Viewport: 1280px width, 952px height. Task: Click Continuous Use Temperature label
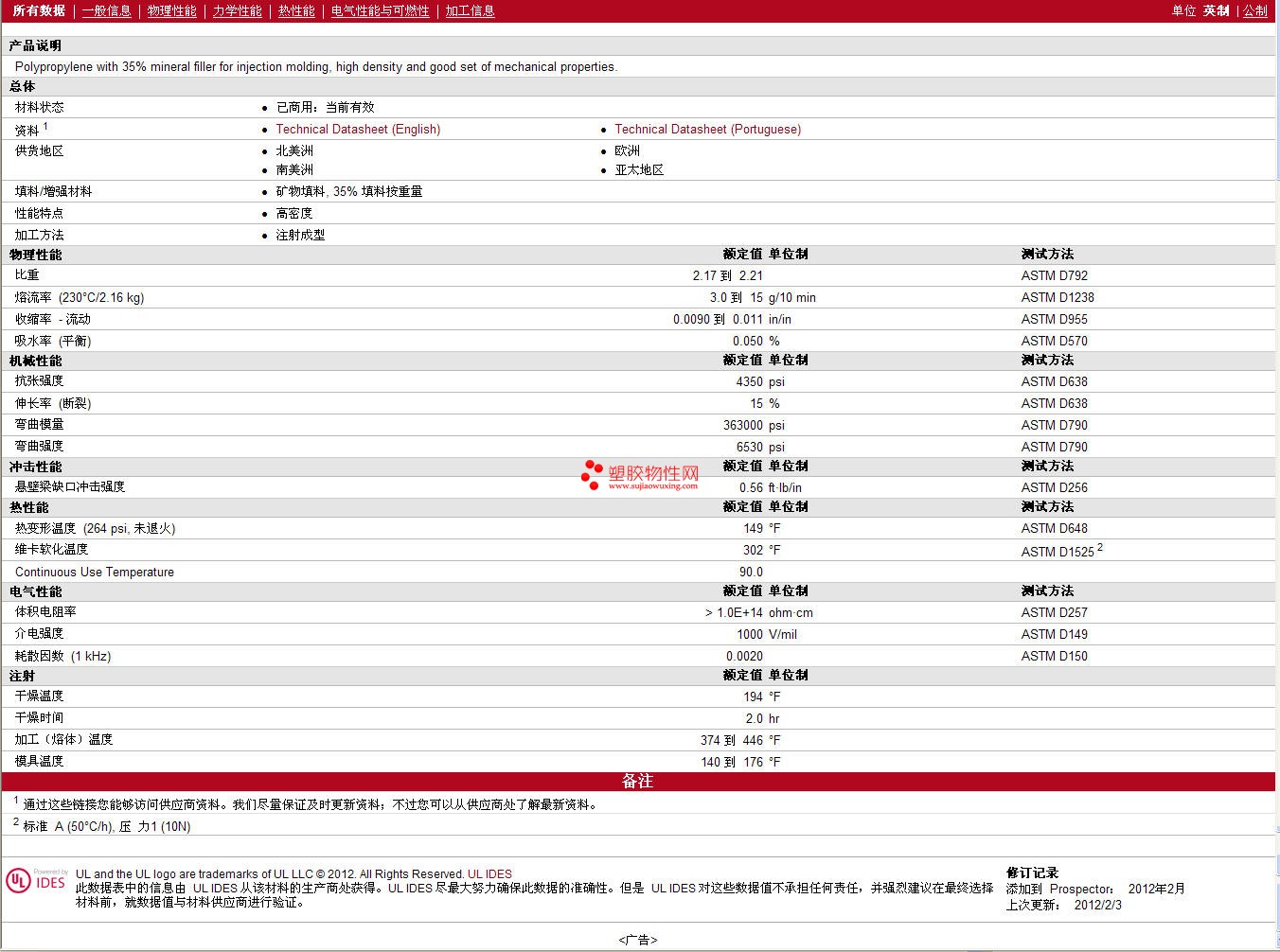pyautogui.click(x=95, y=572)
